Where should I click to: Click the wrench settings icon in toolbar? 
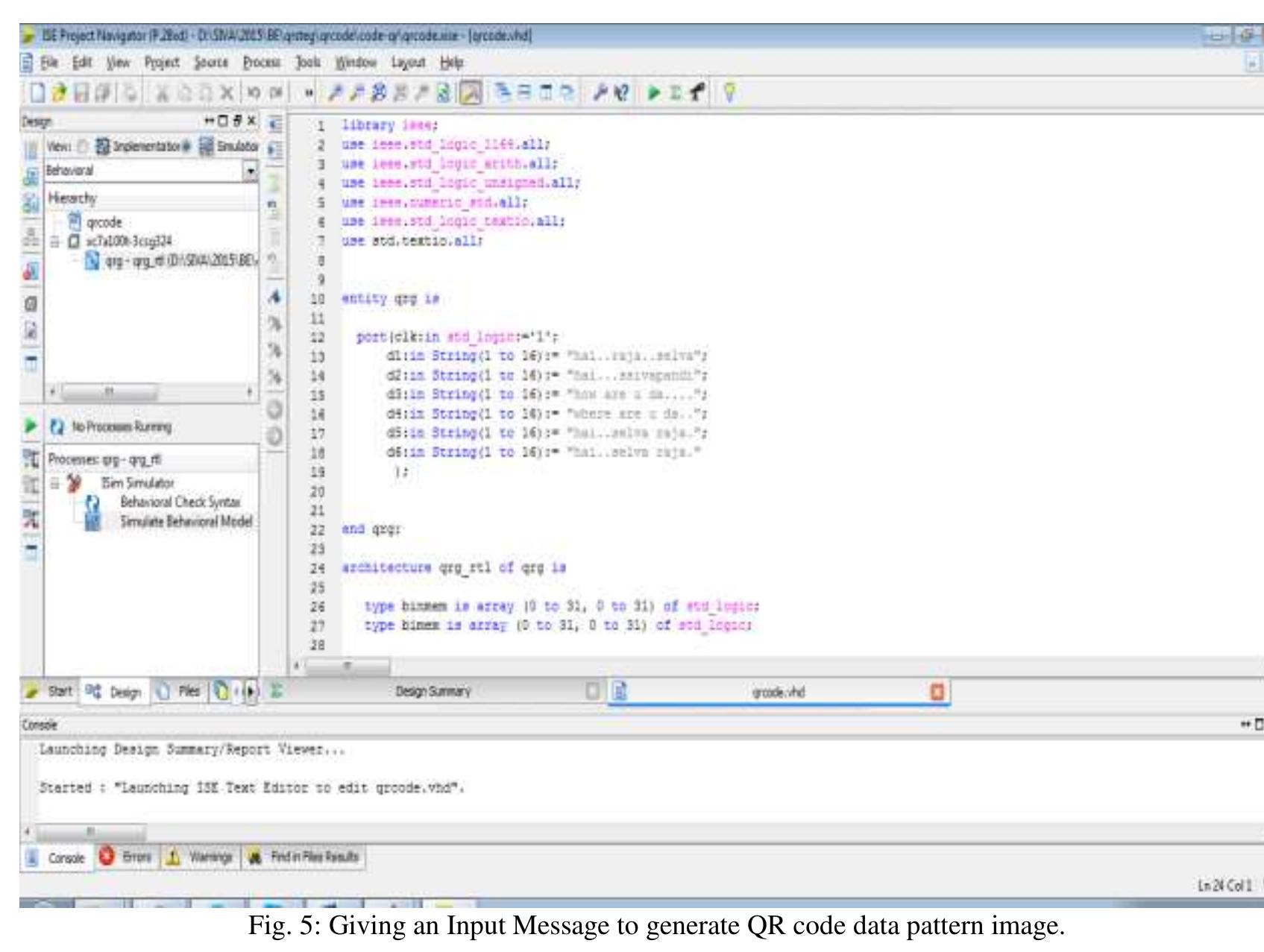pos(602,93)
